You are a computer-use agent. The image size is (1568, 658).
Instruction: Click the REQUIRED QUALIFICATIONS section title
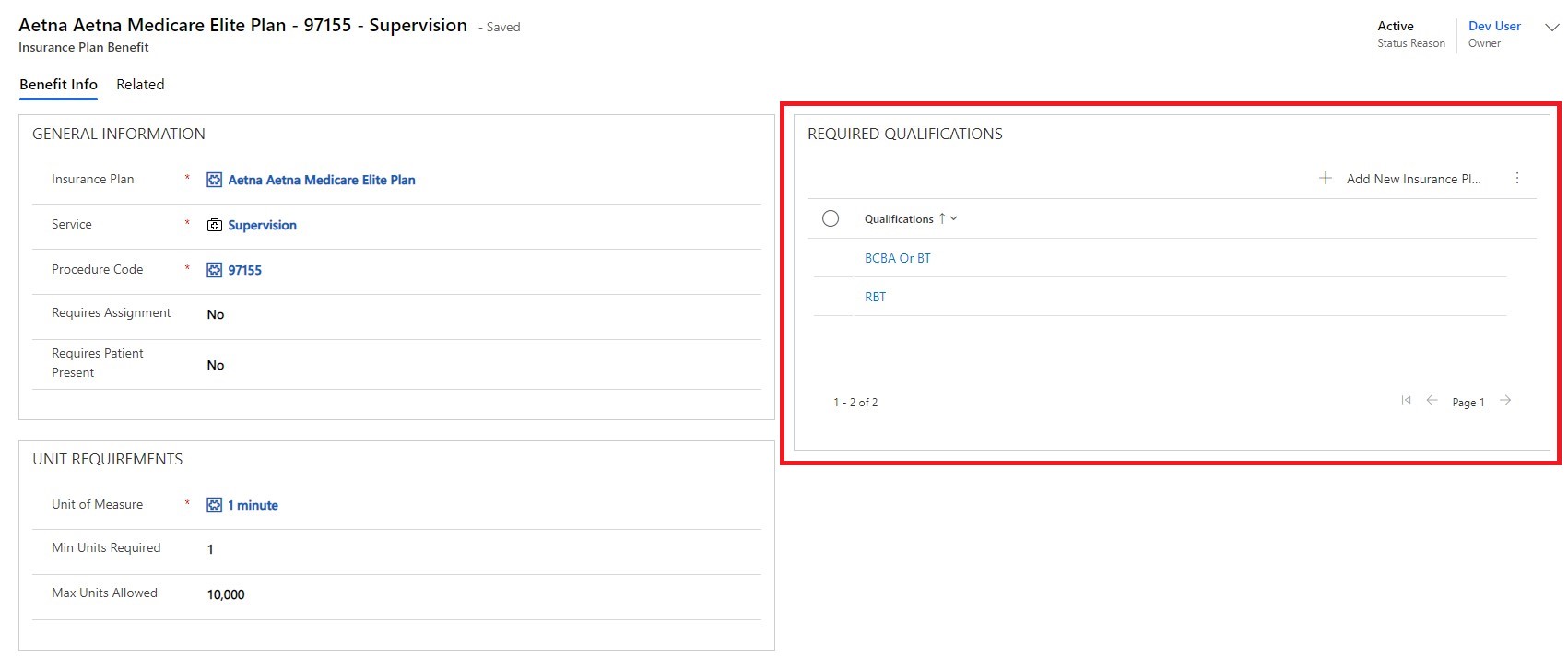point(905,134)
